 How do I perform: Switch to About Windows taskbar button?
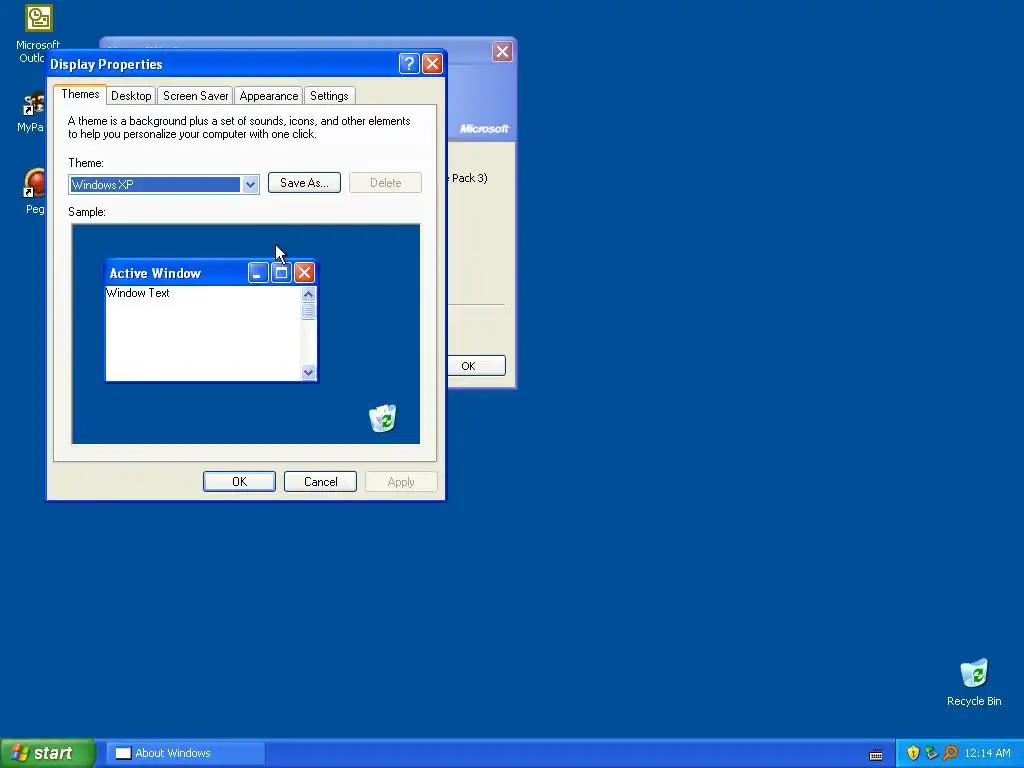[x=185, y=753]
